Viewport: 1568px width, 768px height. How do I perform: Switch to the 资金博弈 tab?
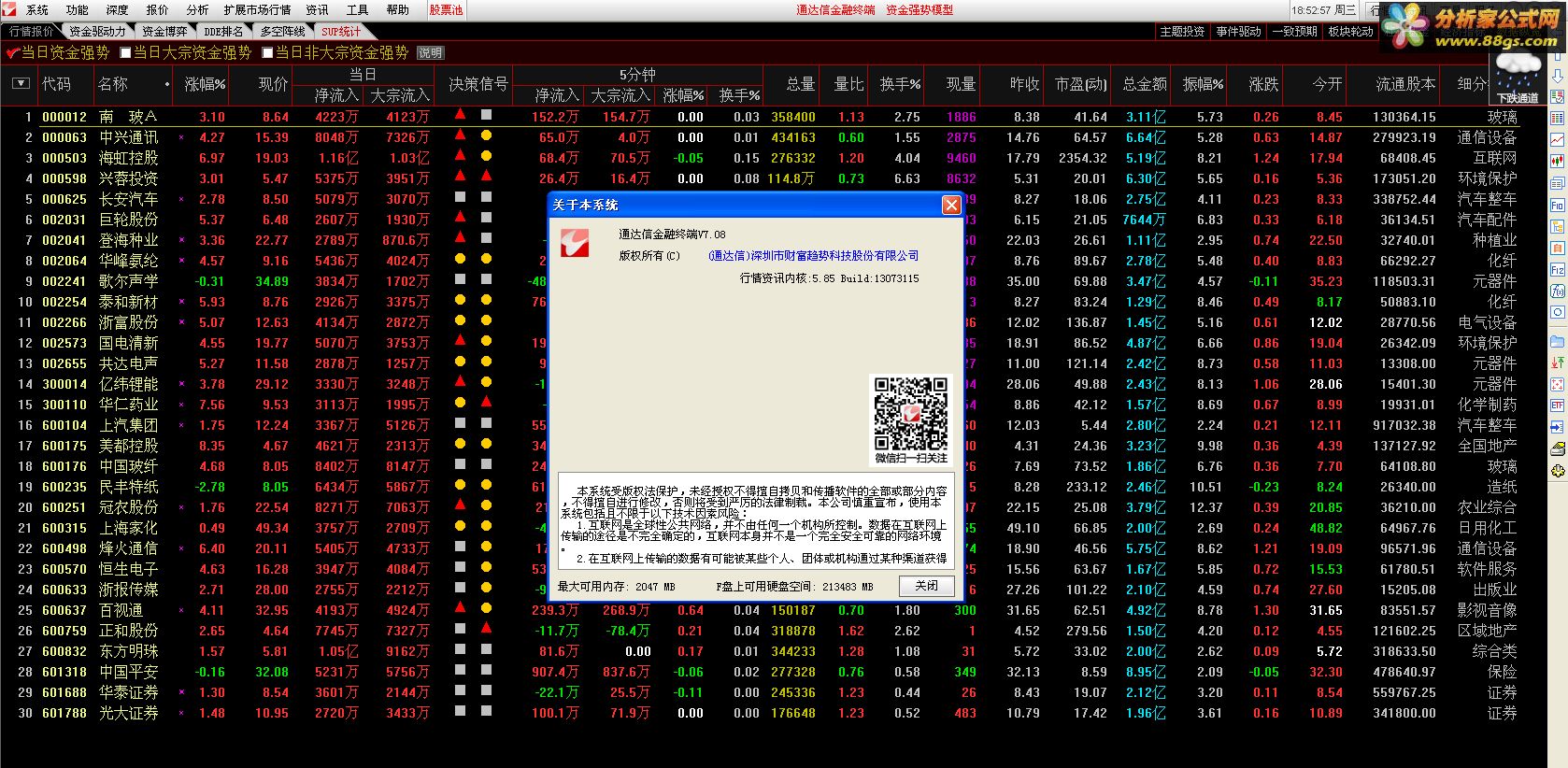(x=164, y=32)
